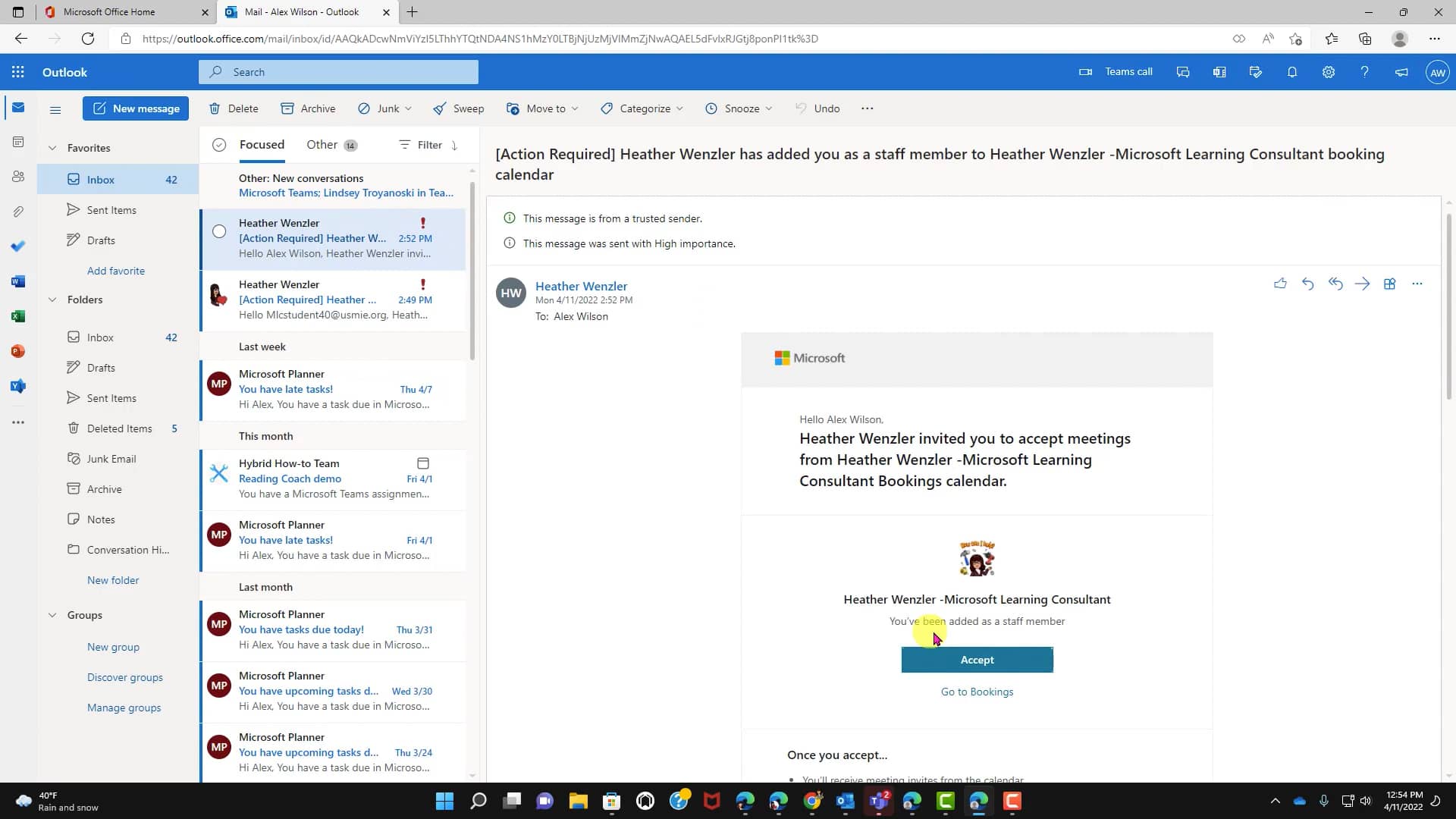
Task: Click inside the Outlook Search box
Action: pos(338,72)
